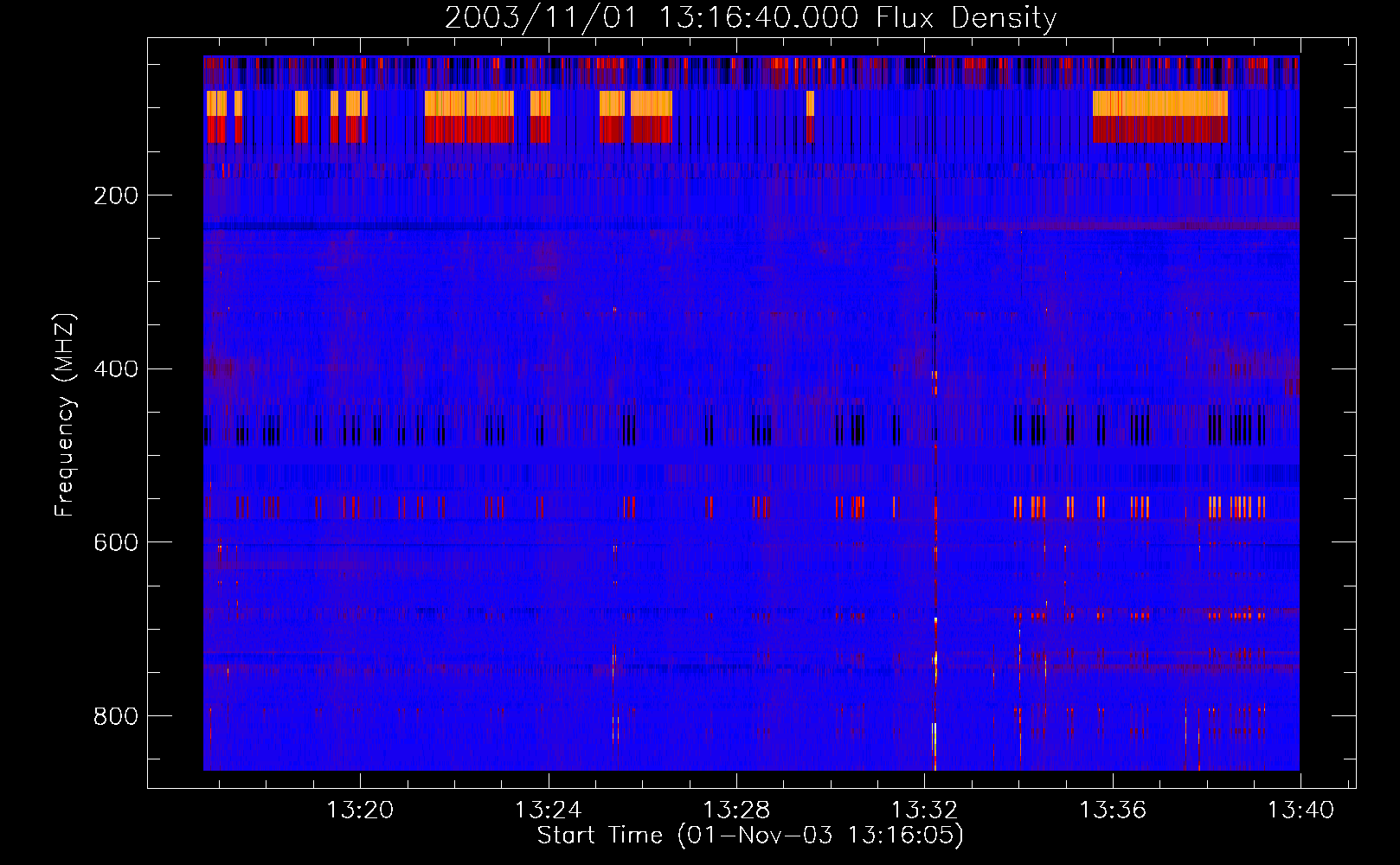Click the 13:28 time tick label

pyautogui.click(x=736, y=811)
